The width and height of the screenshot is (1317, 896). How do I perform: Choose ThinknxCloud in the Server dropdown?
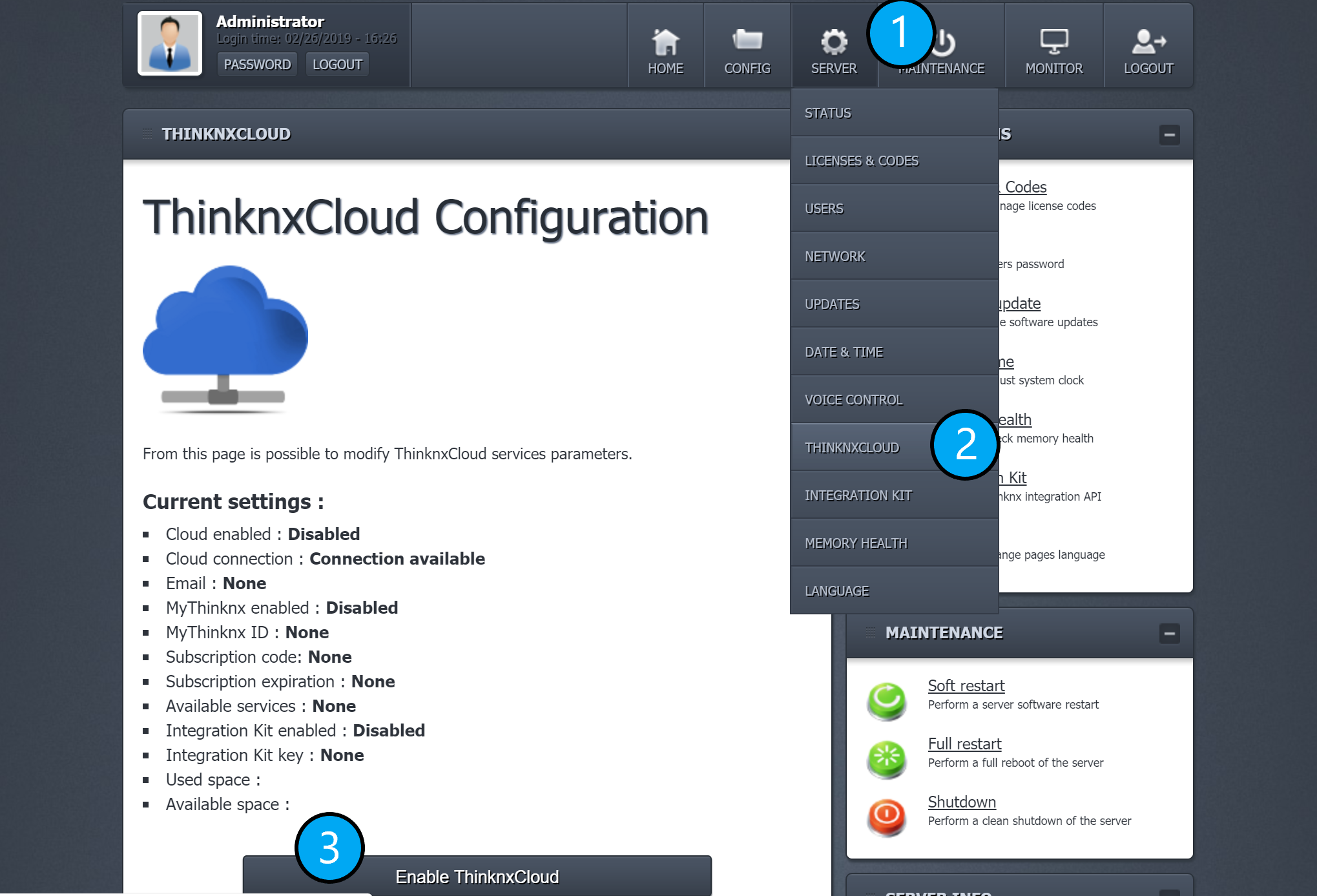[851, 448]
